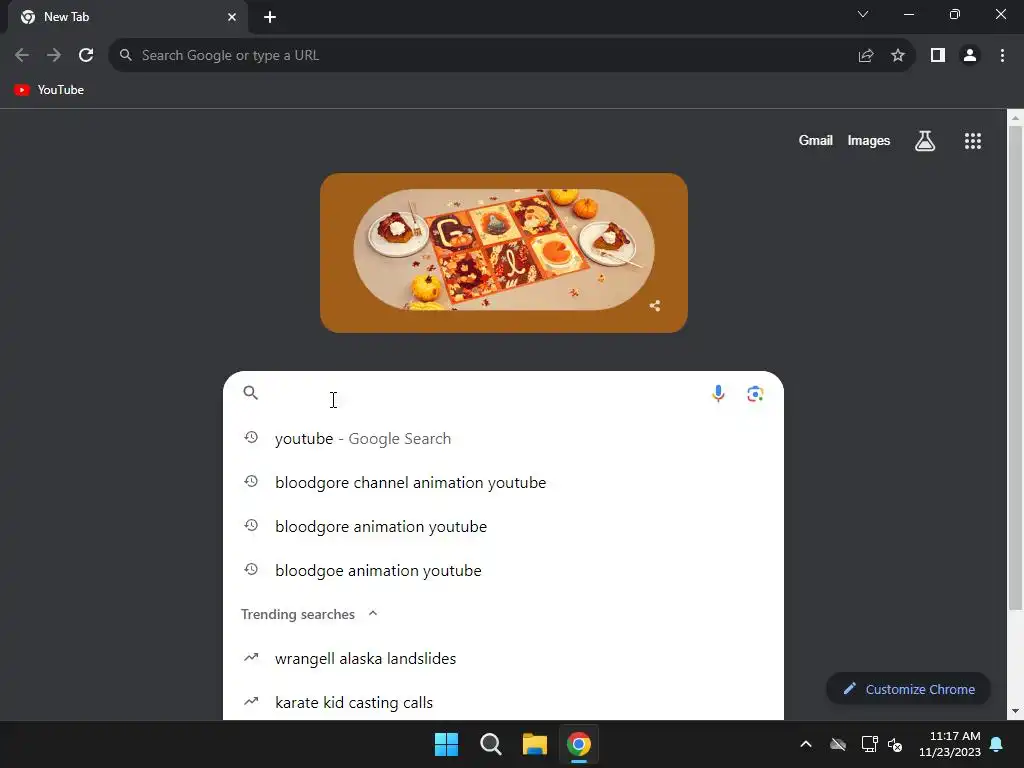
Task: Click the browser forward arrow
Action: [54, 56]
